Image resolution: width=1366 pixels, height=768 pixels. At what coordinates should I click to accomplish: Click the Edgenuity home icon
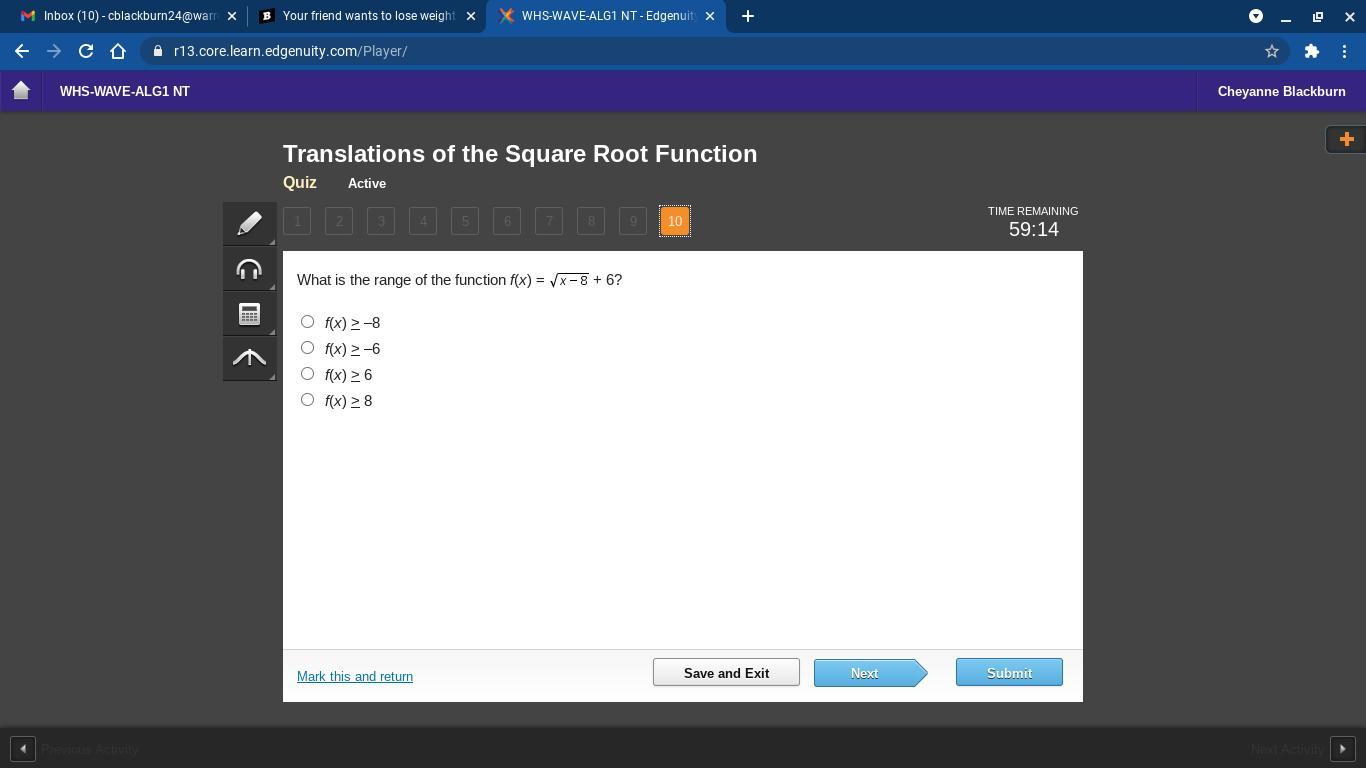tap(21, 91)
